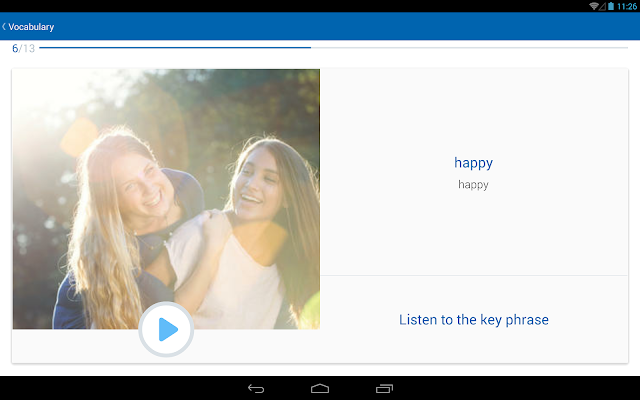Select the gray translation happy

coord(473,184)
